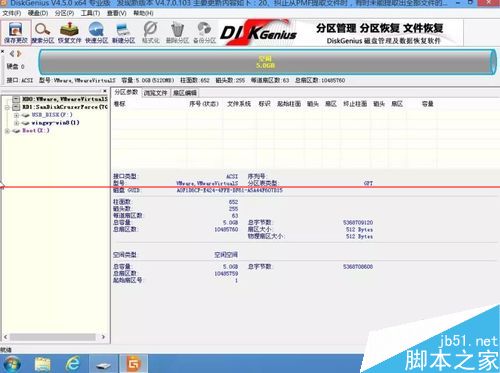Select the USB_DISK(F:) partition

click(x=52, y=115)
